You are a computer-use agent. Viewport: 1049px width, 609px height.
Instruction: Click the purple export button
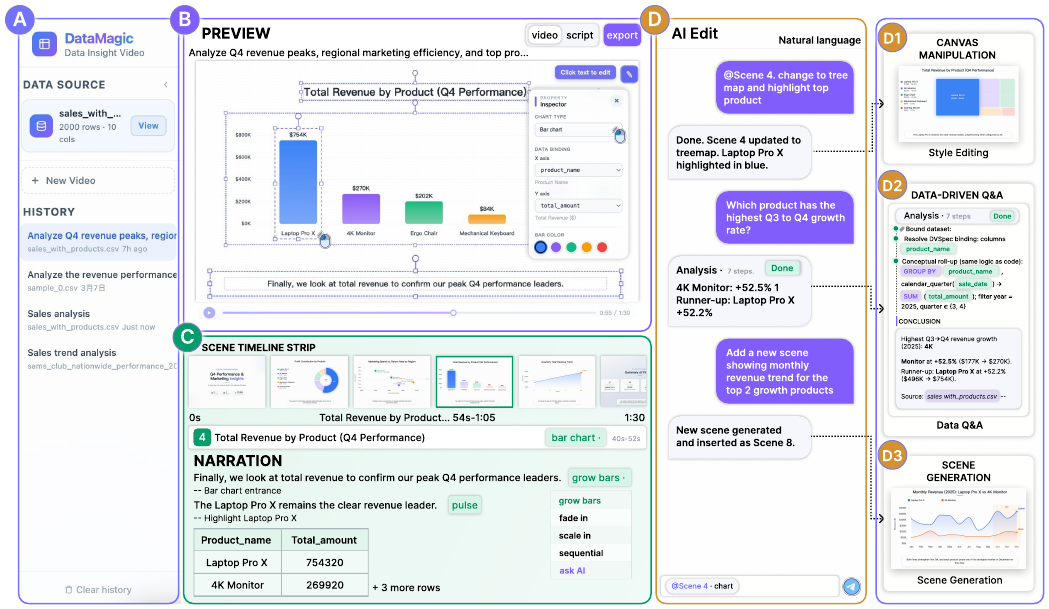(x=622, y=35)
